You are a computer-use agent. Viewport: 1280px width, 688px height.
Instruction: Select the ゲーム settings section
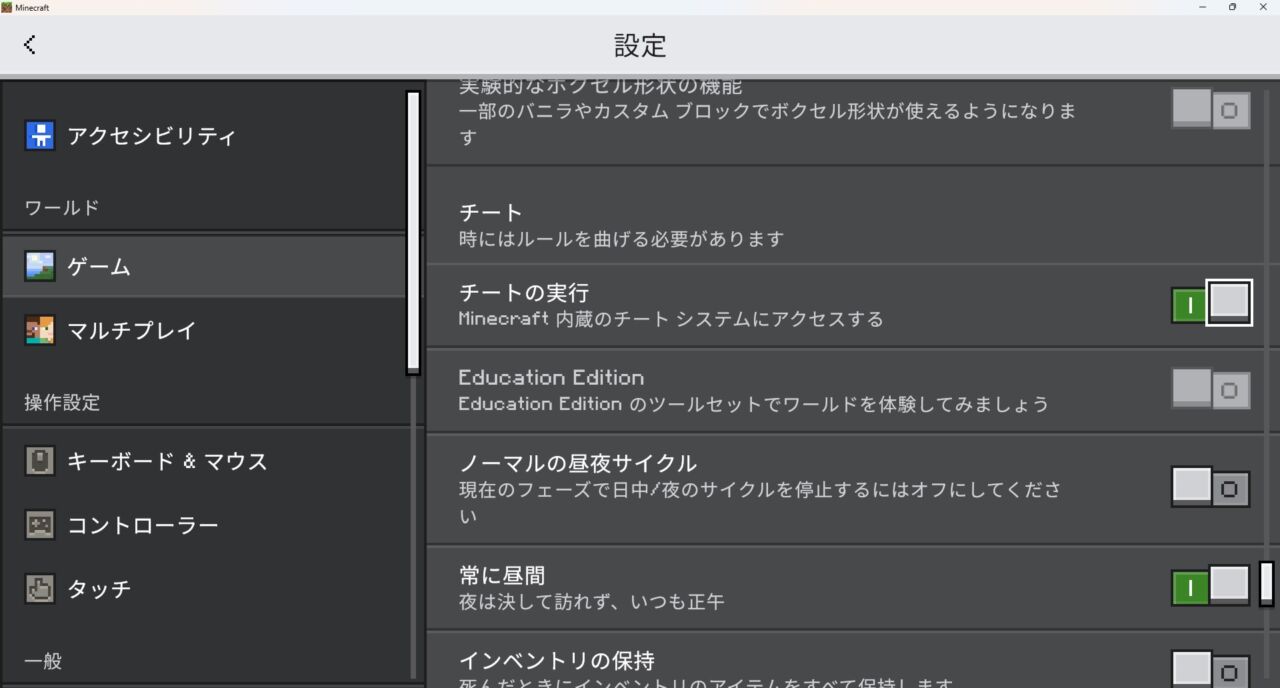[x=204, y=267]
